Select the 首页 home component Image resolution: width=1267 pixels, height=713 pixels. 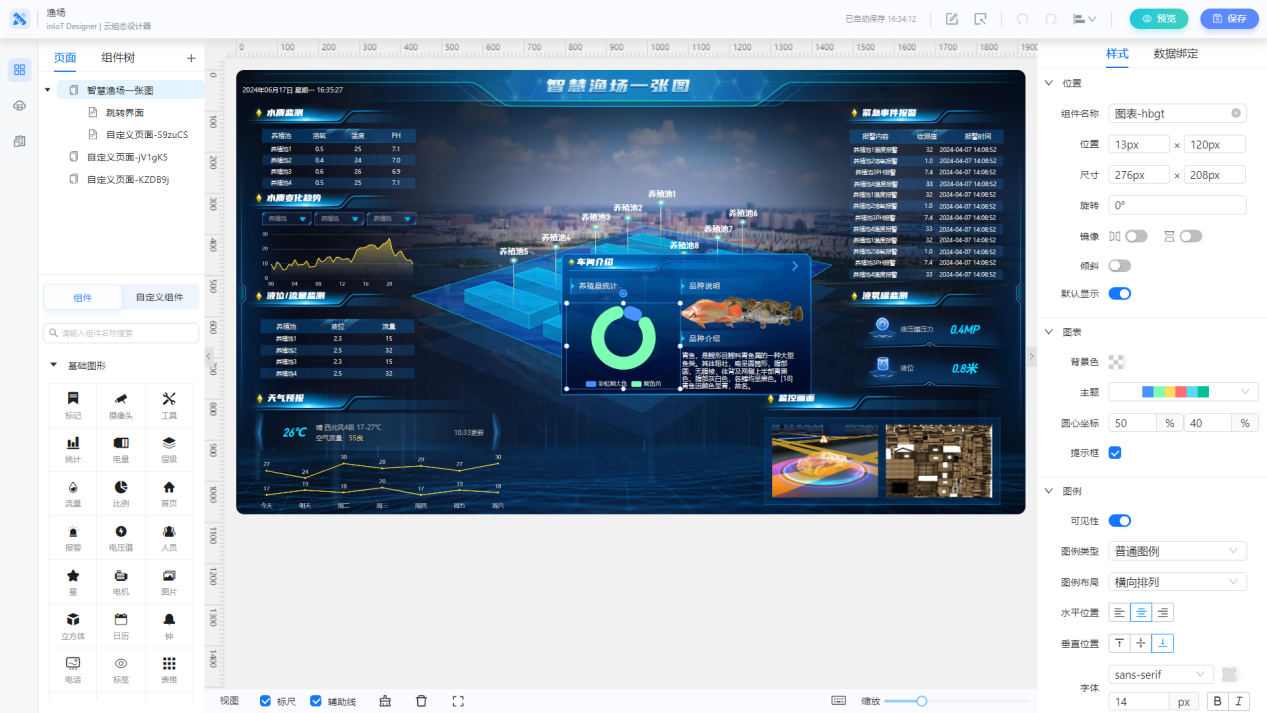coord(169,493)
